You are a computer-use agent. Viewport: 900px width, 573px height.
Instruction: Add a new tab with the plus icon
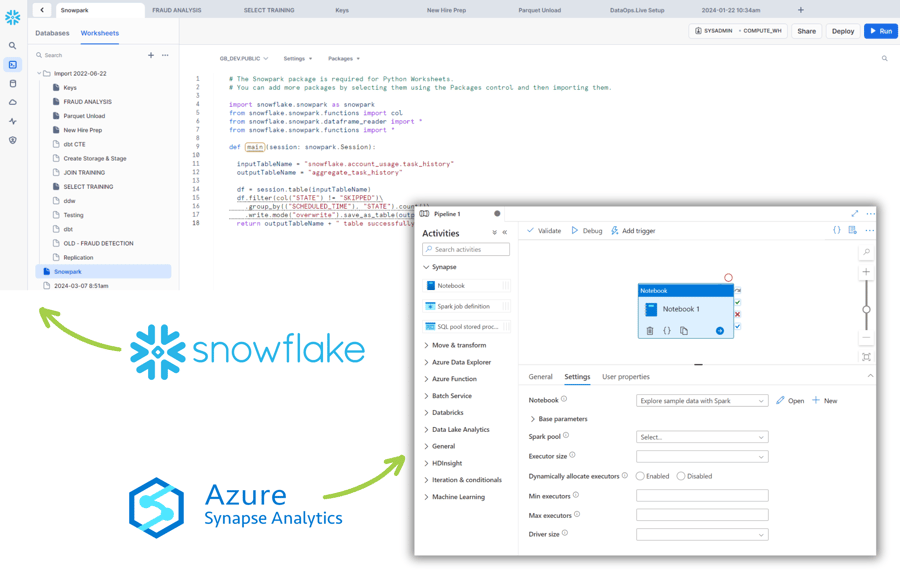point(801,10)
